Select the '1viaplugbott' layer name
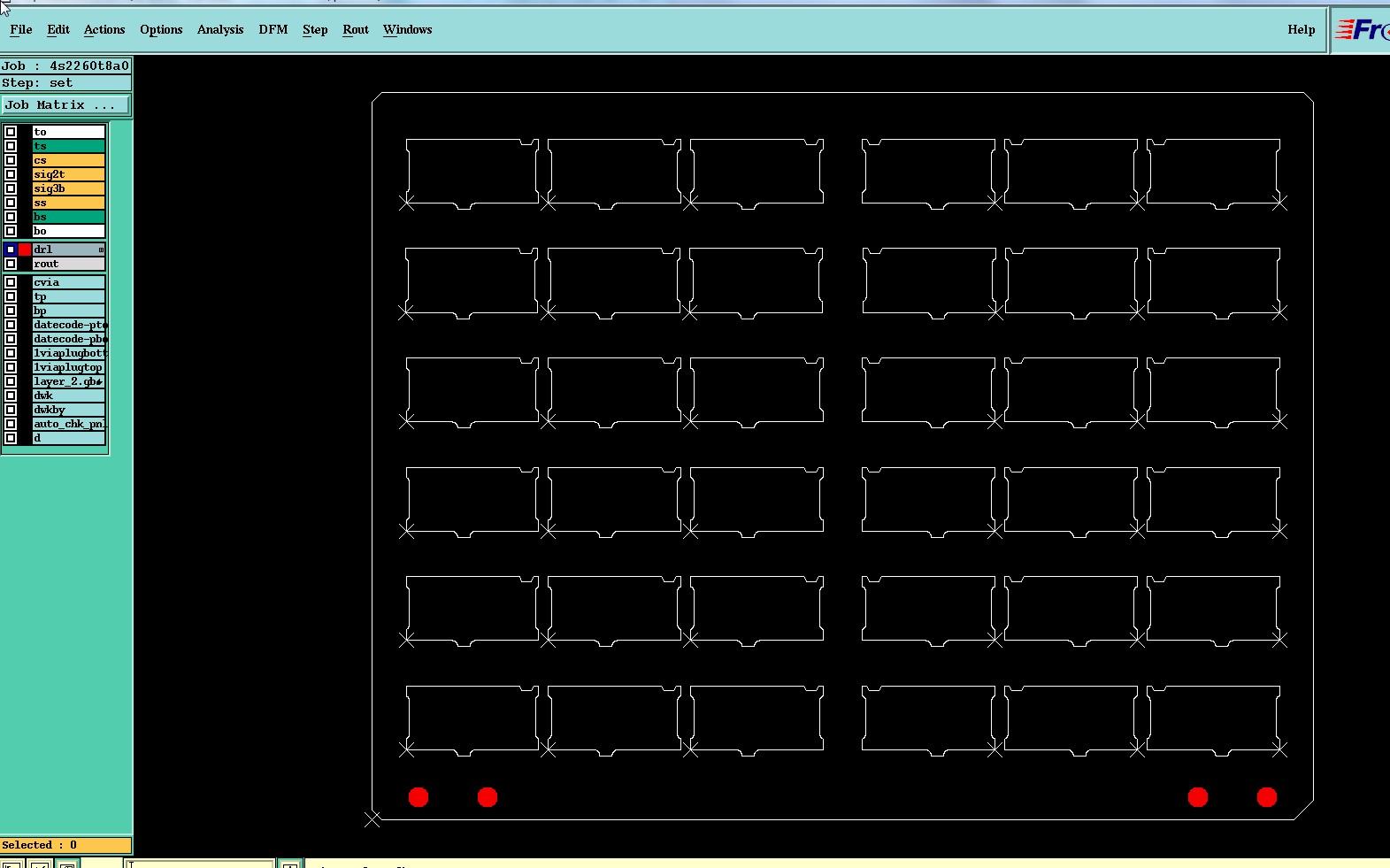The width and height of the screenshot is (1390, 868). click(x=69, y=353)
